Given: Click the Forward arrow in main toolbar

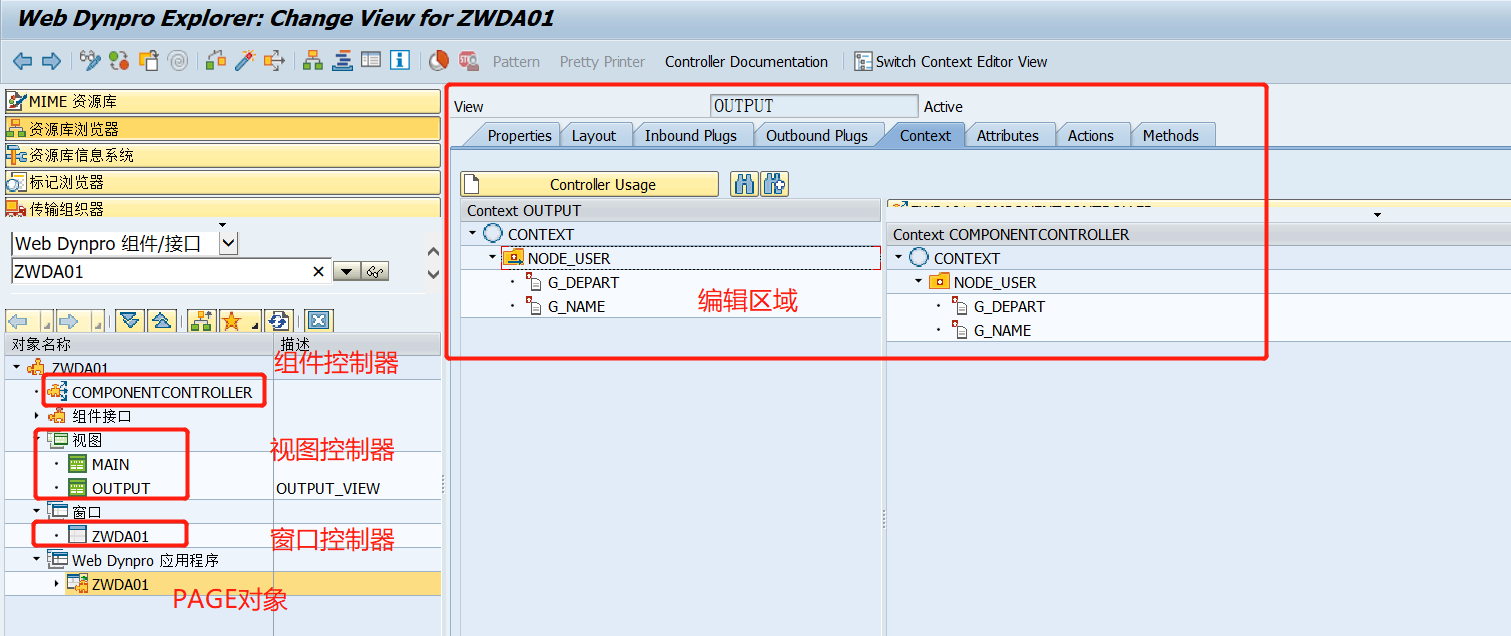Looking at the screenshot, I should (x=51, y=62).
